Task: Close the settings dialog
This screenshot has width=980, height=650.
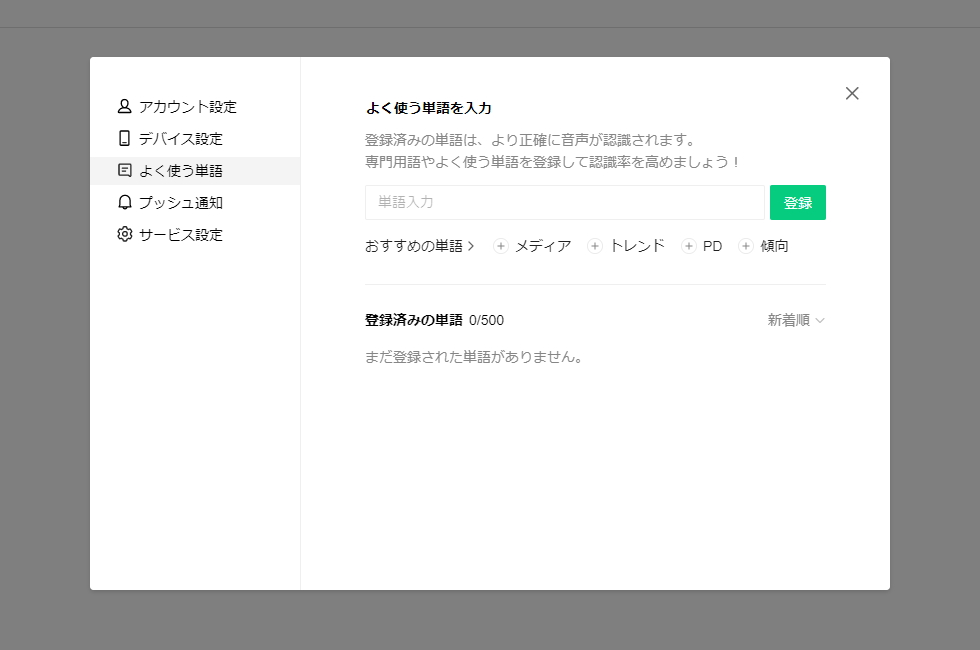Action: pos(852,93)
